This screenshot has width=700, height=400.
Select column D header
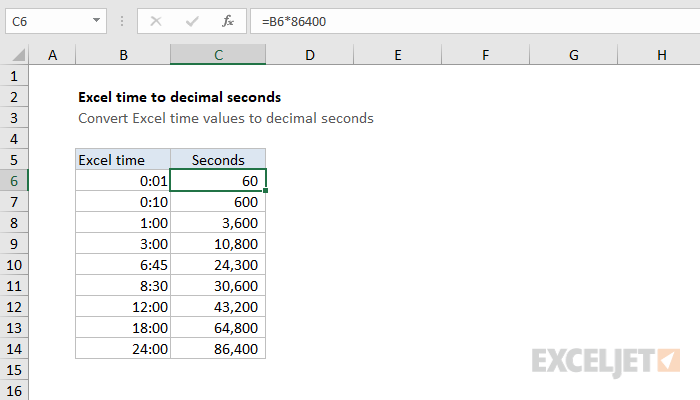point(309,55)
